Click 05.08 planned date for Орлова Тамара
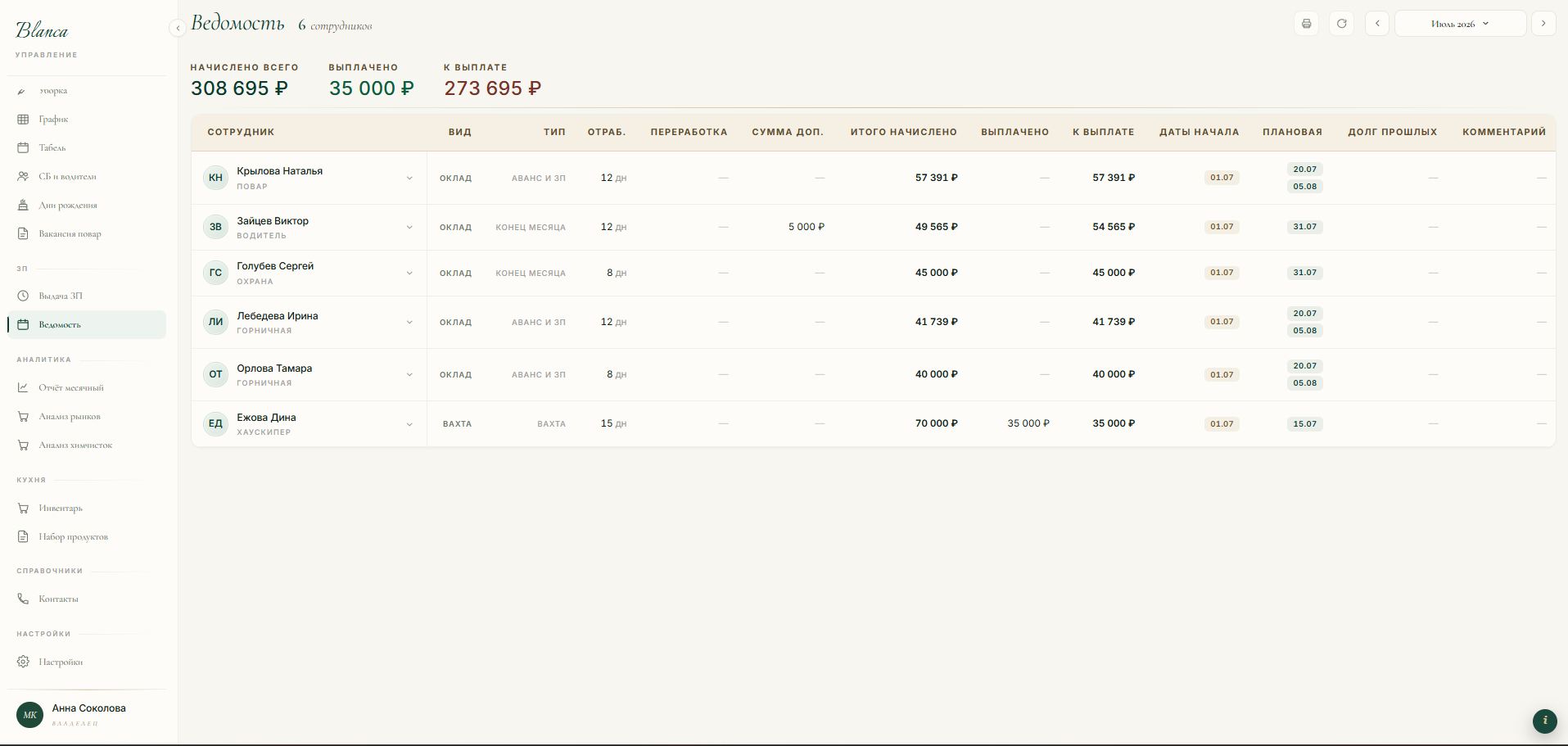The width and height of the screenshot is (1568, 746). tap(1304, 383)
